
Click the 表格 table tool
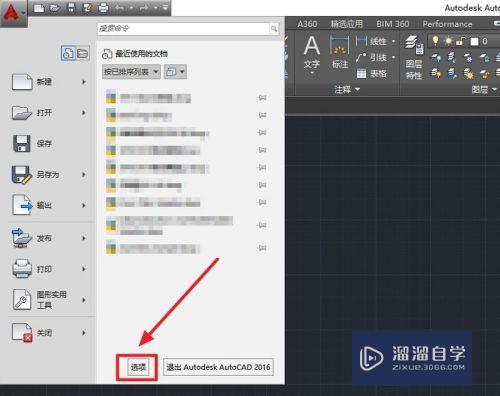click(372, 73)
